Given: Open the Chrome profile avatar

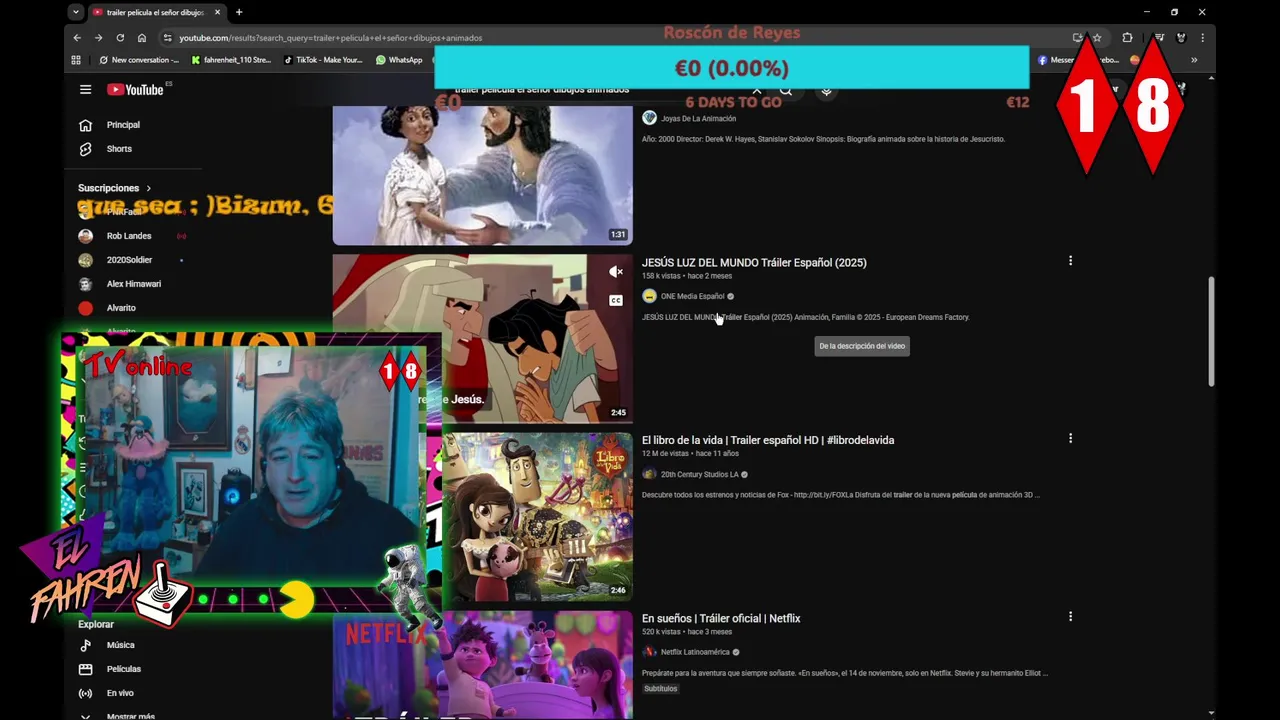Looking at the screenshot, I should point(1180,38).
